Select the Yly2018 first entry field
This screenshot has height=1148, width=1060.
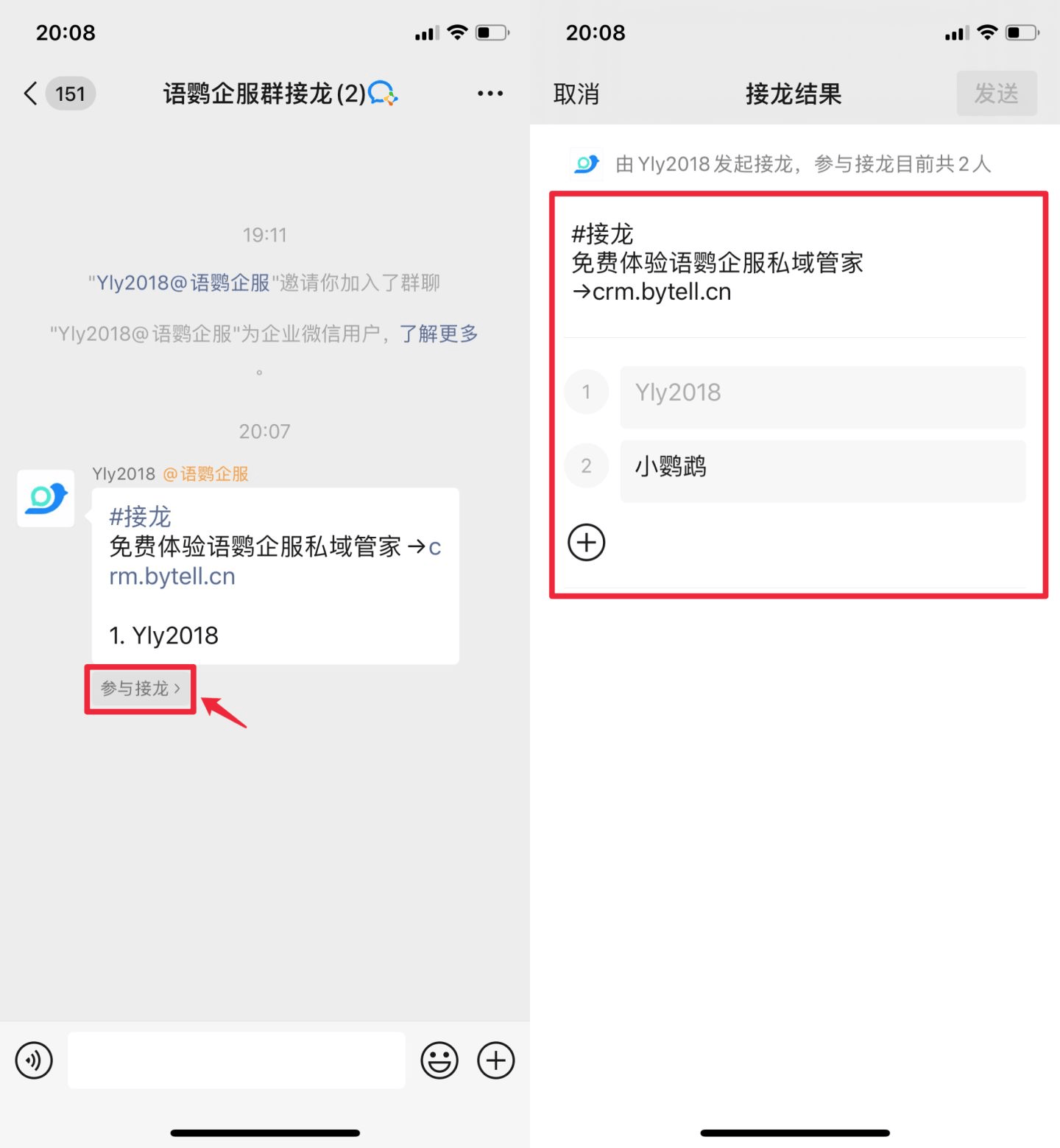[823, 398]
